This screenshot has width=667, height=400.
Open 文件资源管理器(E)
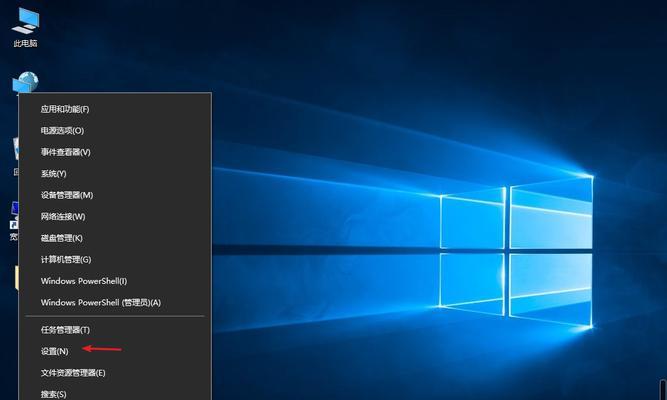tap(115, 373)
